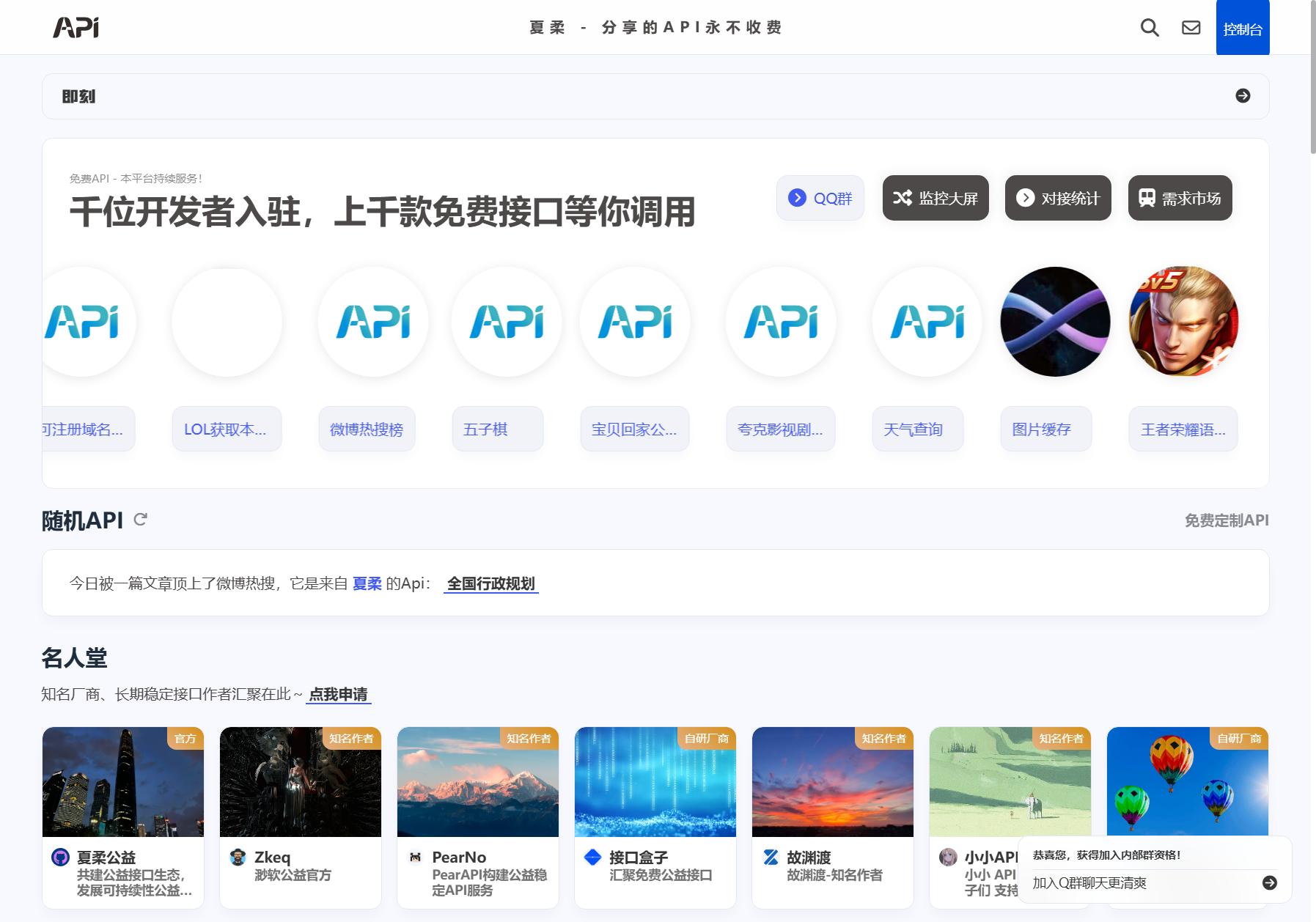Open the 控制台 console button
This screenshot has width=1316, height=922.
pos(1243,28)
